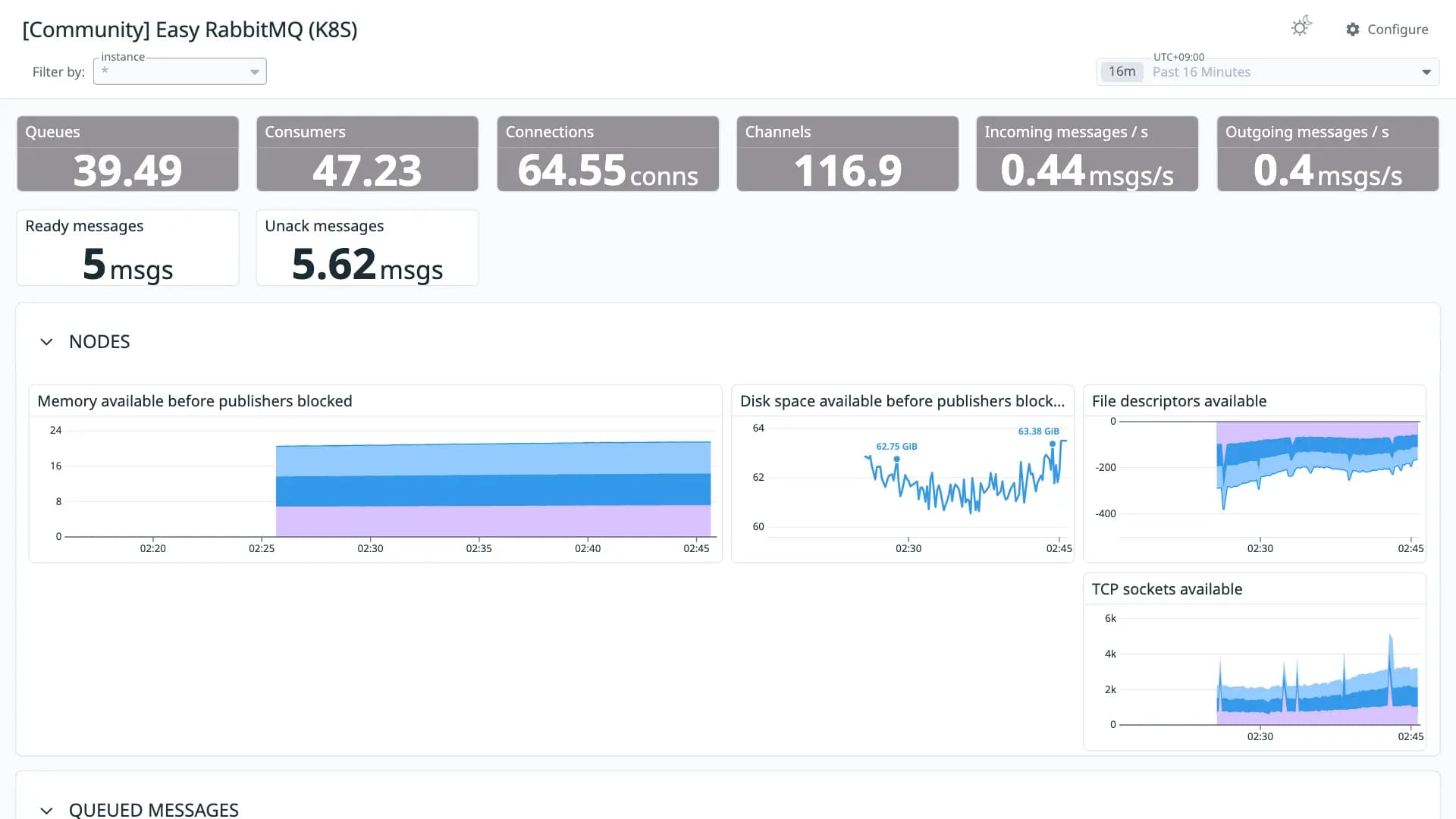Click the time range dropdown caret
Viewport: 1456px width, 819px height.
(1426, 72)
